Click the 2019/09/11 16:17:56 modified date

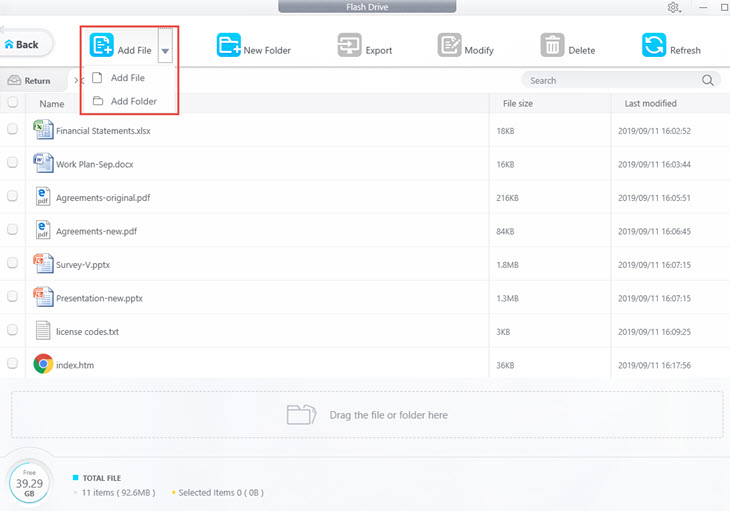pos(654,365)
